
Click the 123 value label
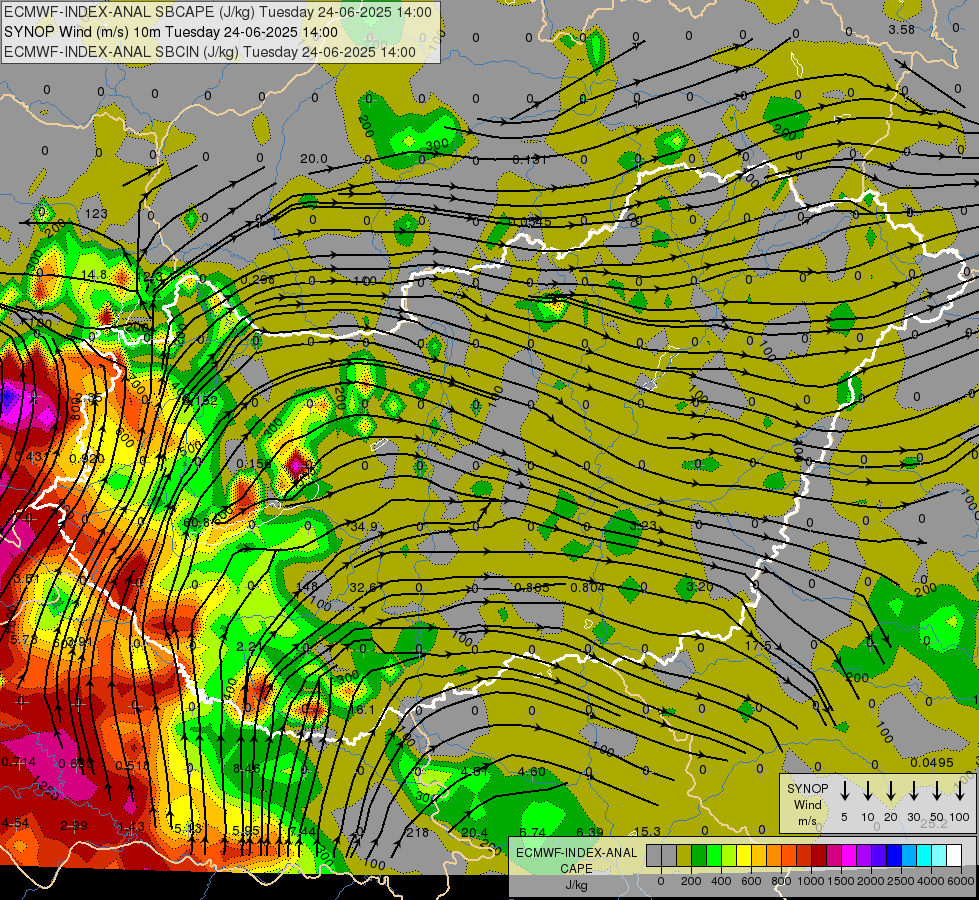96,214
